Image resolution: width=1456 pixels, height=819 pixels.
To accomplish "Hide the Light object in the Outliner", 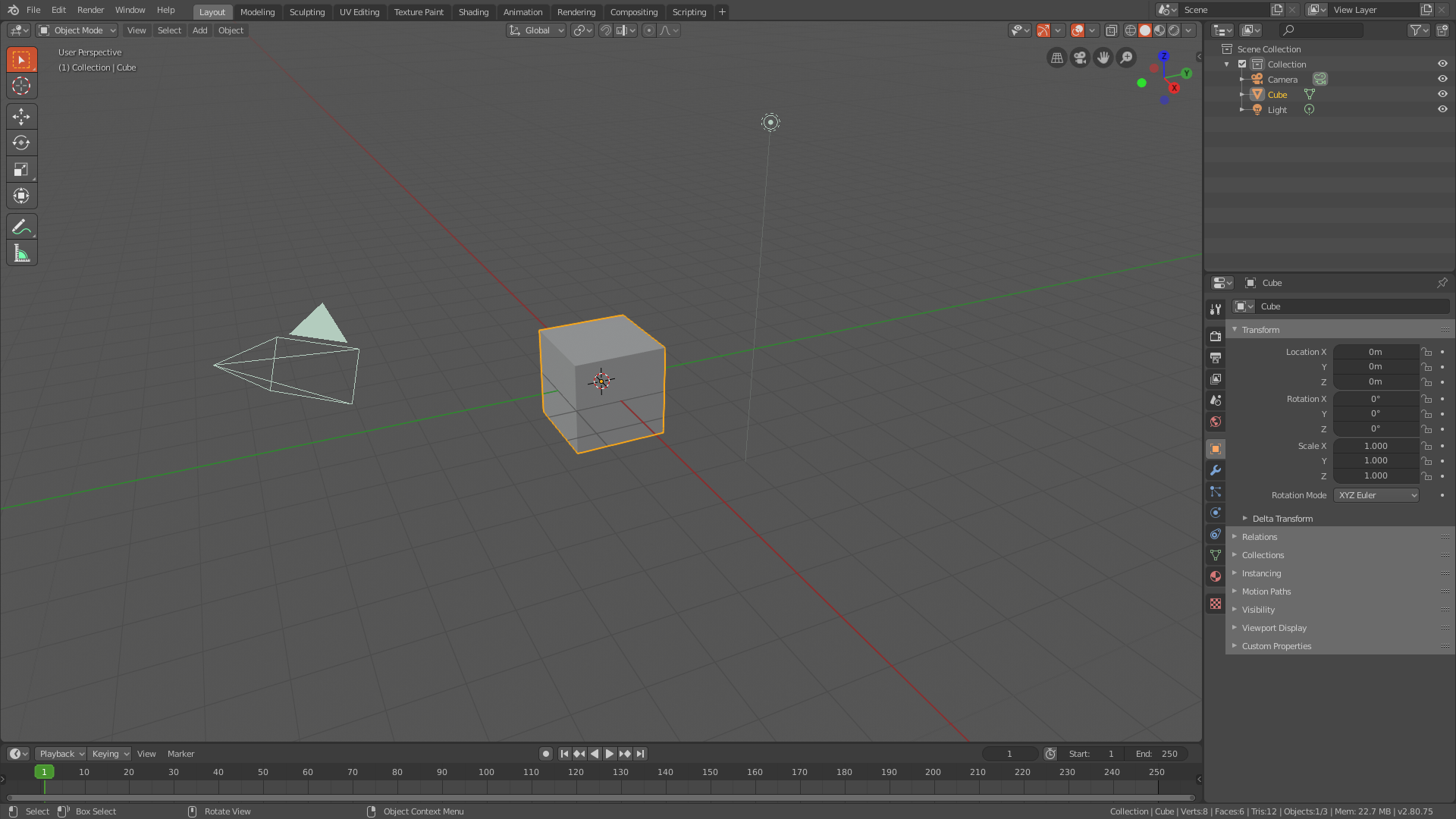I will (x=1442, y=109).
